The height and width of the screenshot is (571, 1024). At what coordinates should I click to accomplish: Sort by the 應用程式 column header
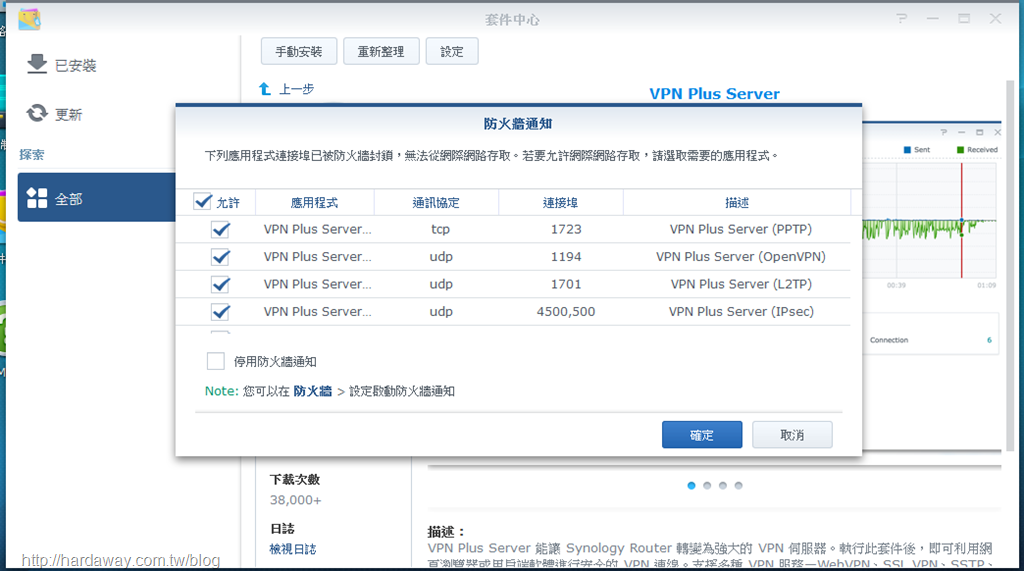(x=314, y=203)
